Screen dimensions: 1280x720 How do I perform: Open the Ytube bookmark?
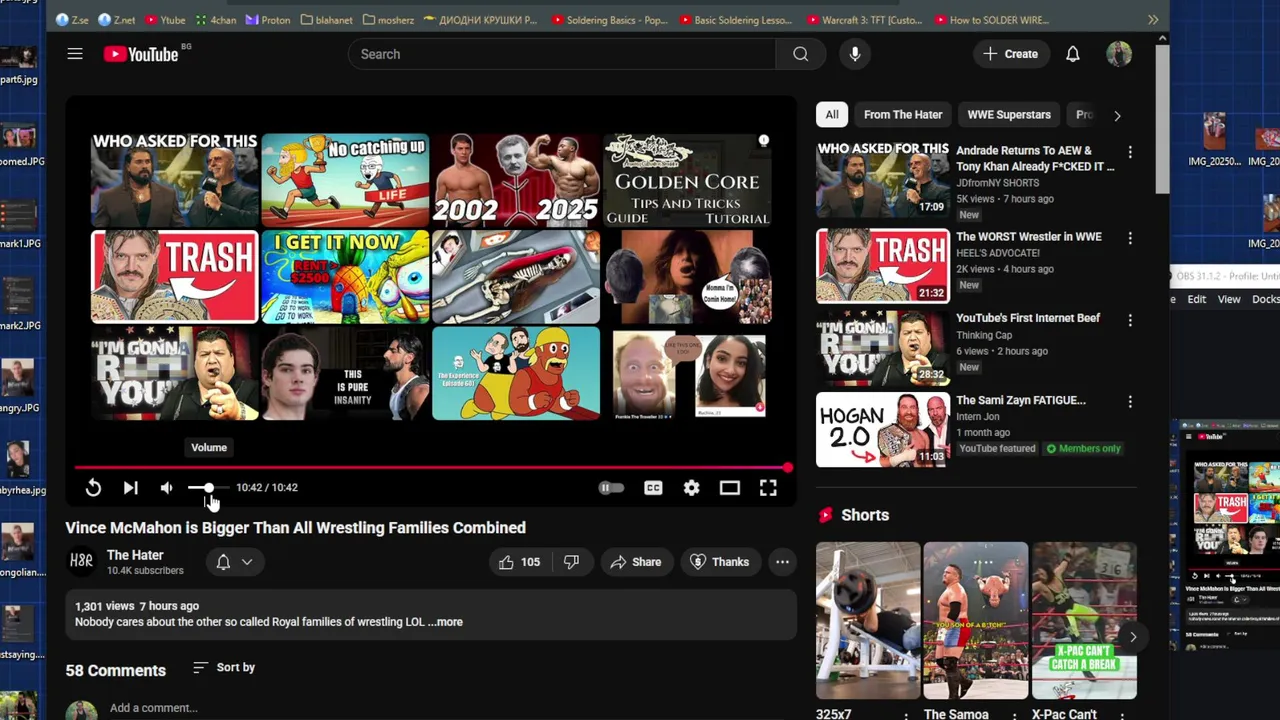pyautogui.click(x=165, y=20)
